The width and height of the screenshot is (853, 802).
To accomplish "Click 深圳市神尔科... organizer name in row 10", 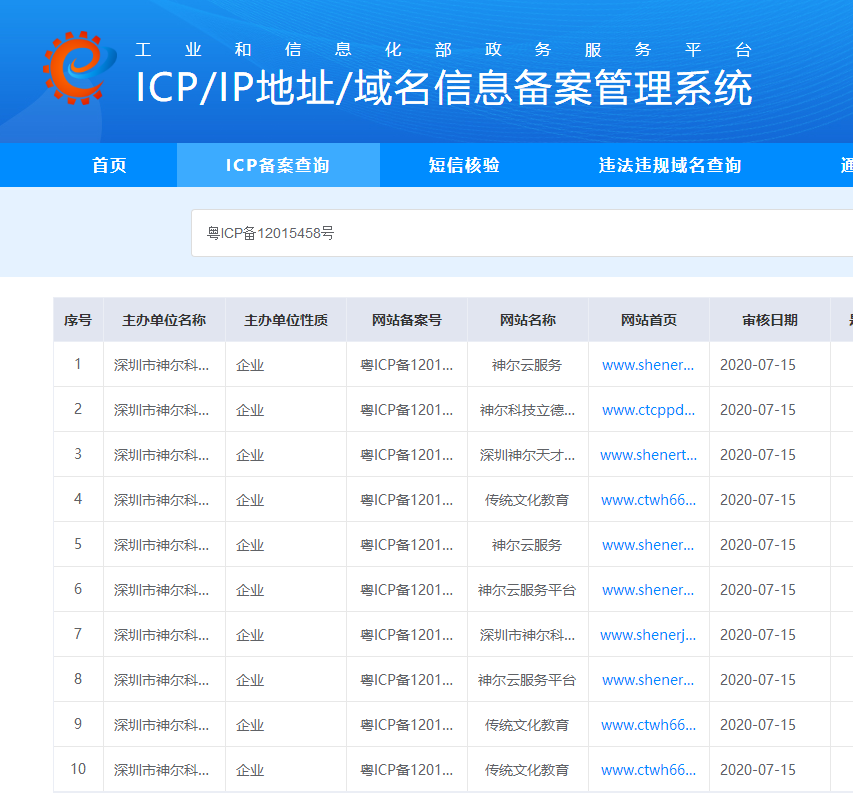I will pyautogui.click(x=162, y=770).
